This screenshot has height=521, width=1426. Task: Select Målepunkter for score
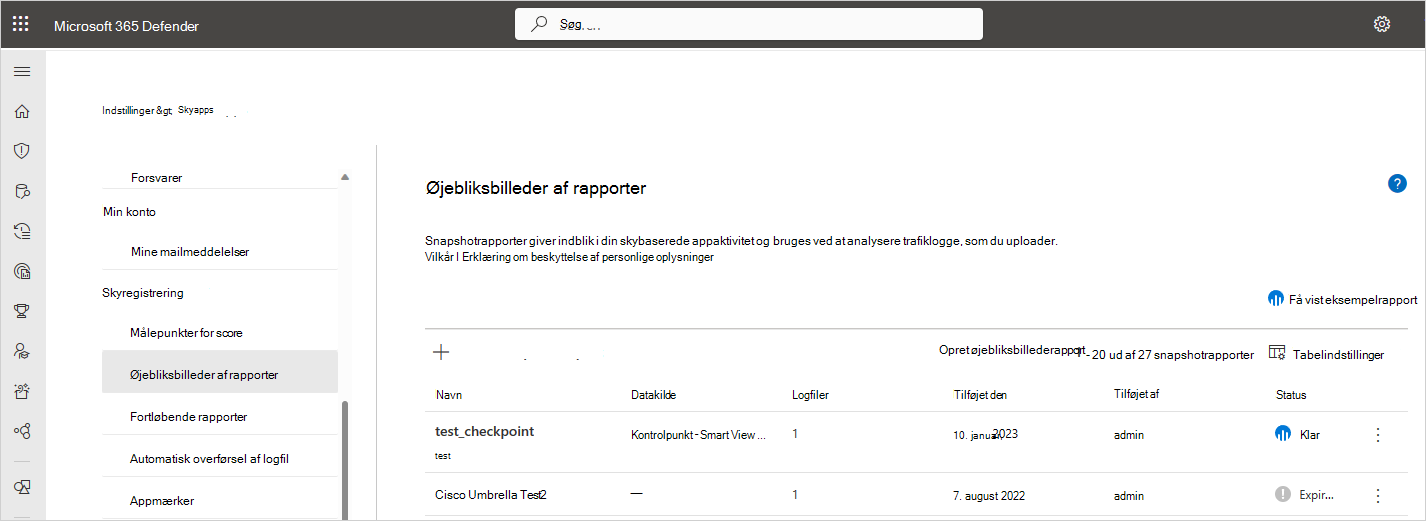tap(186, 332)
